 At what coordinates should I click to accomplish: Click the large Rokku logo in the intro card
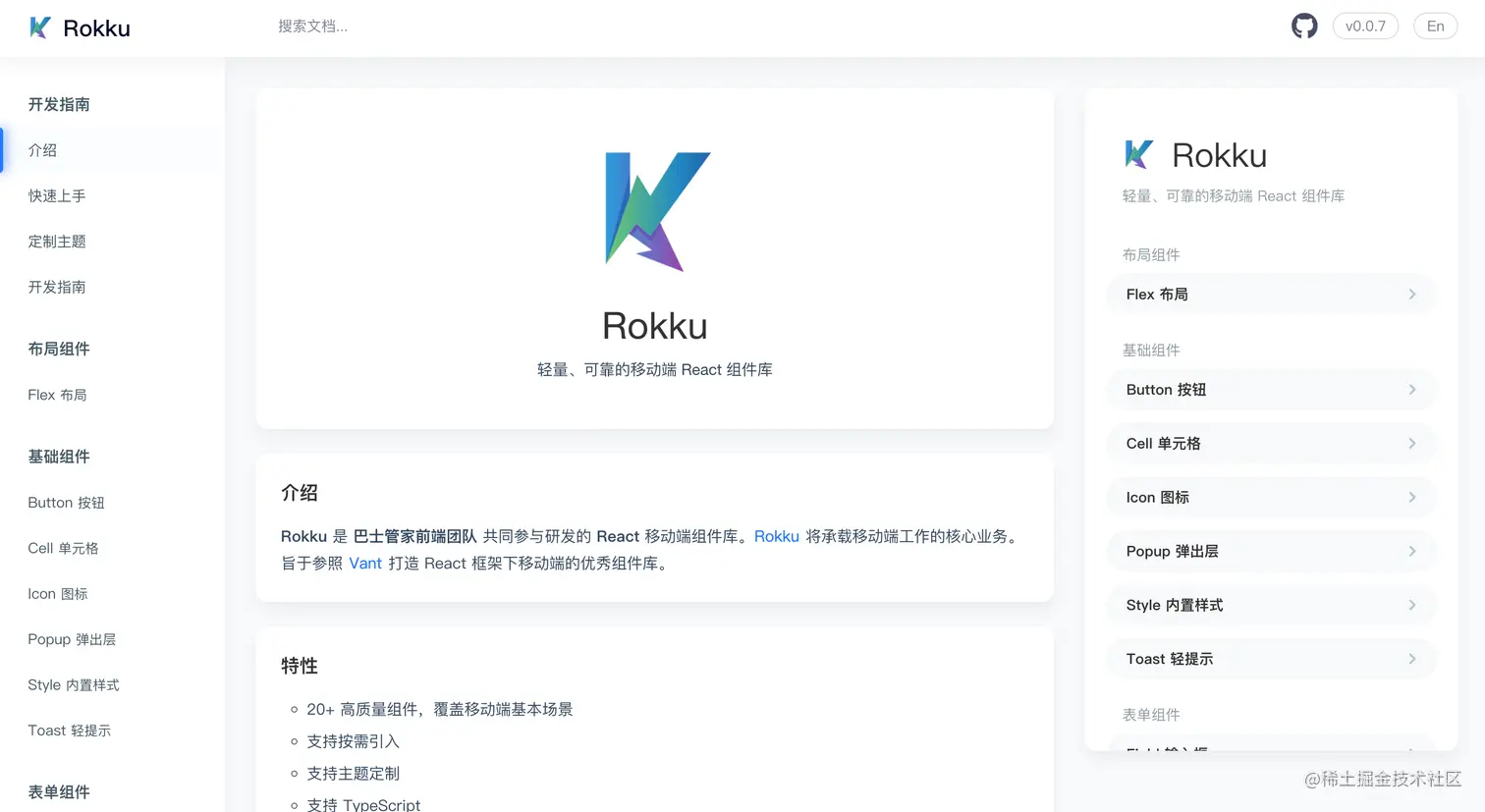pyautogui.click(x=656, y=211)
